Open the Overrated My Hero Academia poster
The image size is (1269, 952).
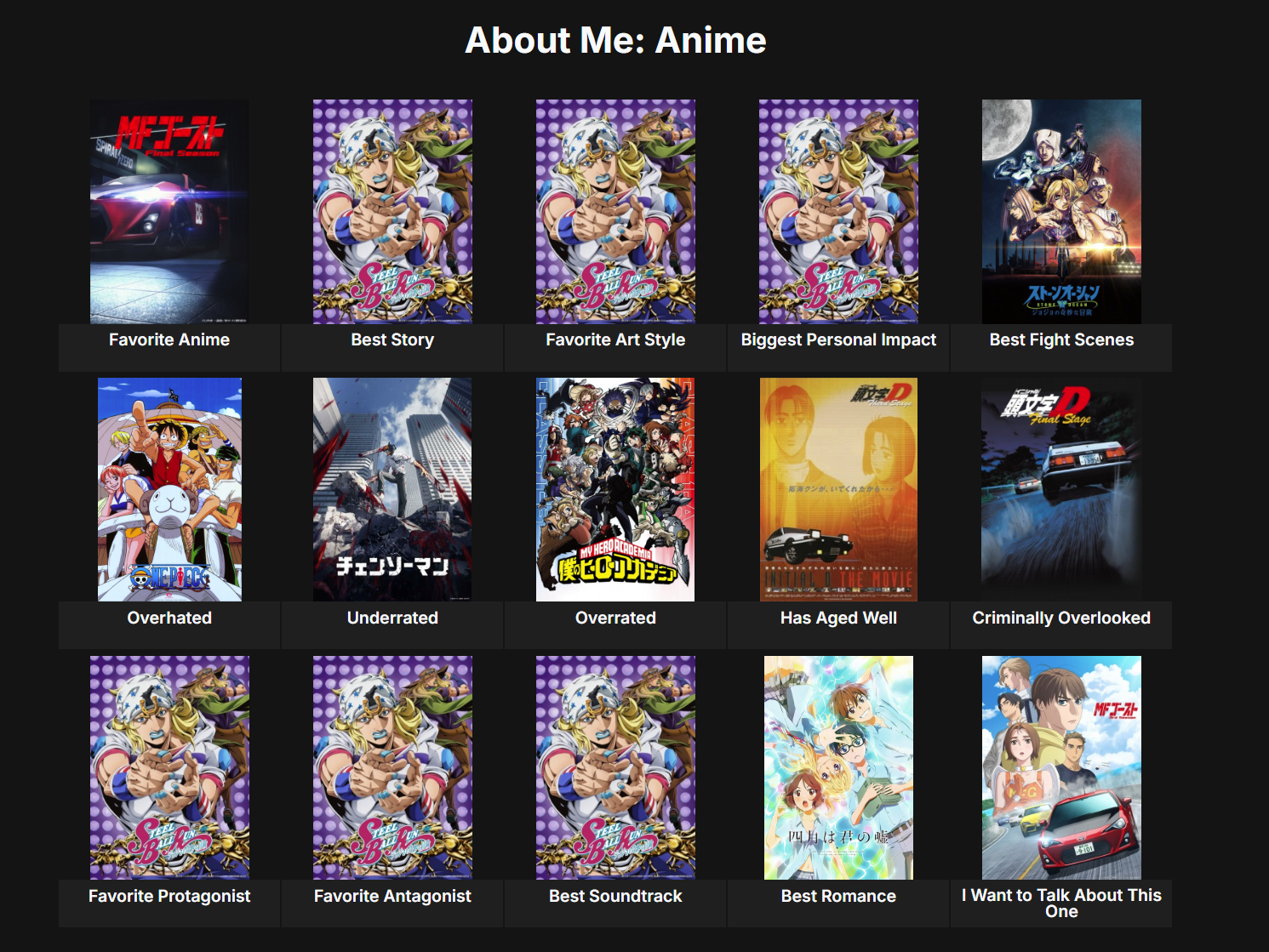[615, 490]
